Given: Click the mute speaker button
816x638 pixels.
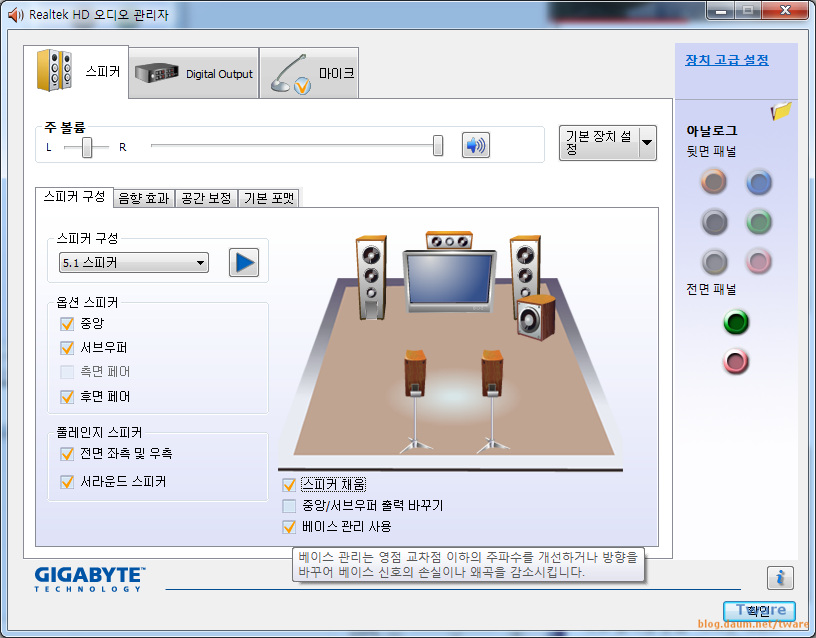Looking at the screenshot, I should pos(476,145).
